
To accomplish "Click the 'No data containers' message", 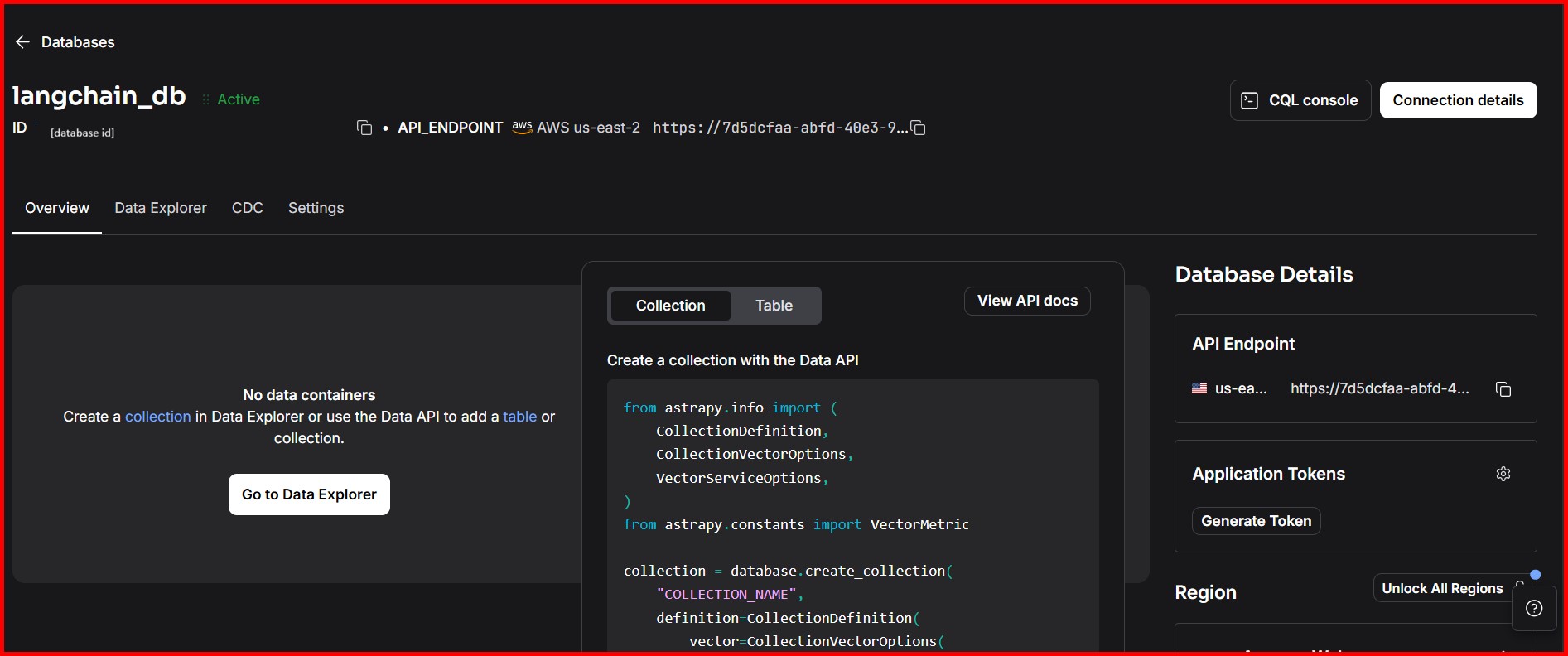I will (309, 395).
